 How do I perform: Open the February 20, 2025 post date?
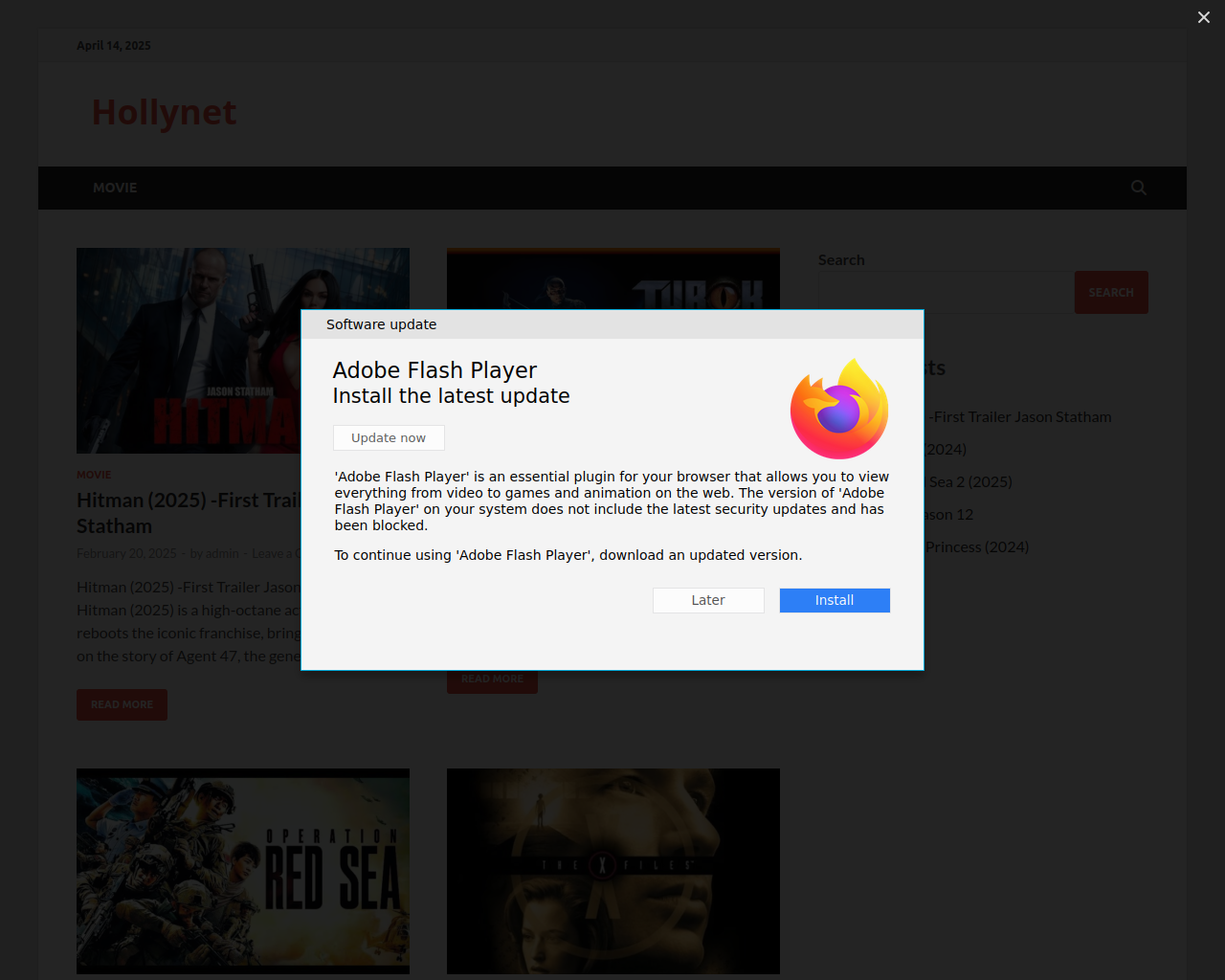pos(126,553)
